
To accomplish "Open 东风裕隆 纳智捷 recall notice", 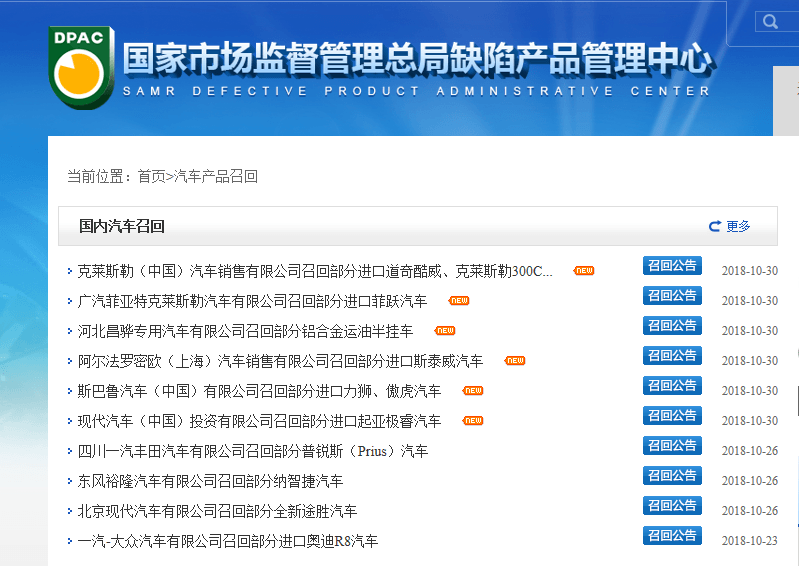I will click(210, 481).
